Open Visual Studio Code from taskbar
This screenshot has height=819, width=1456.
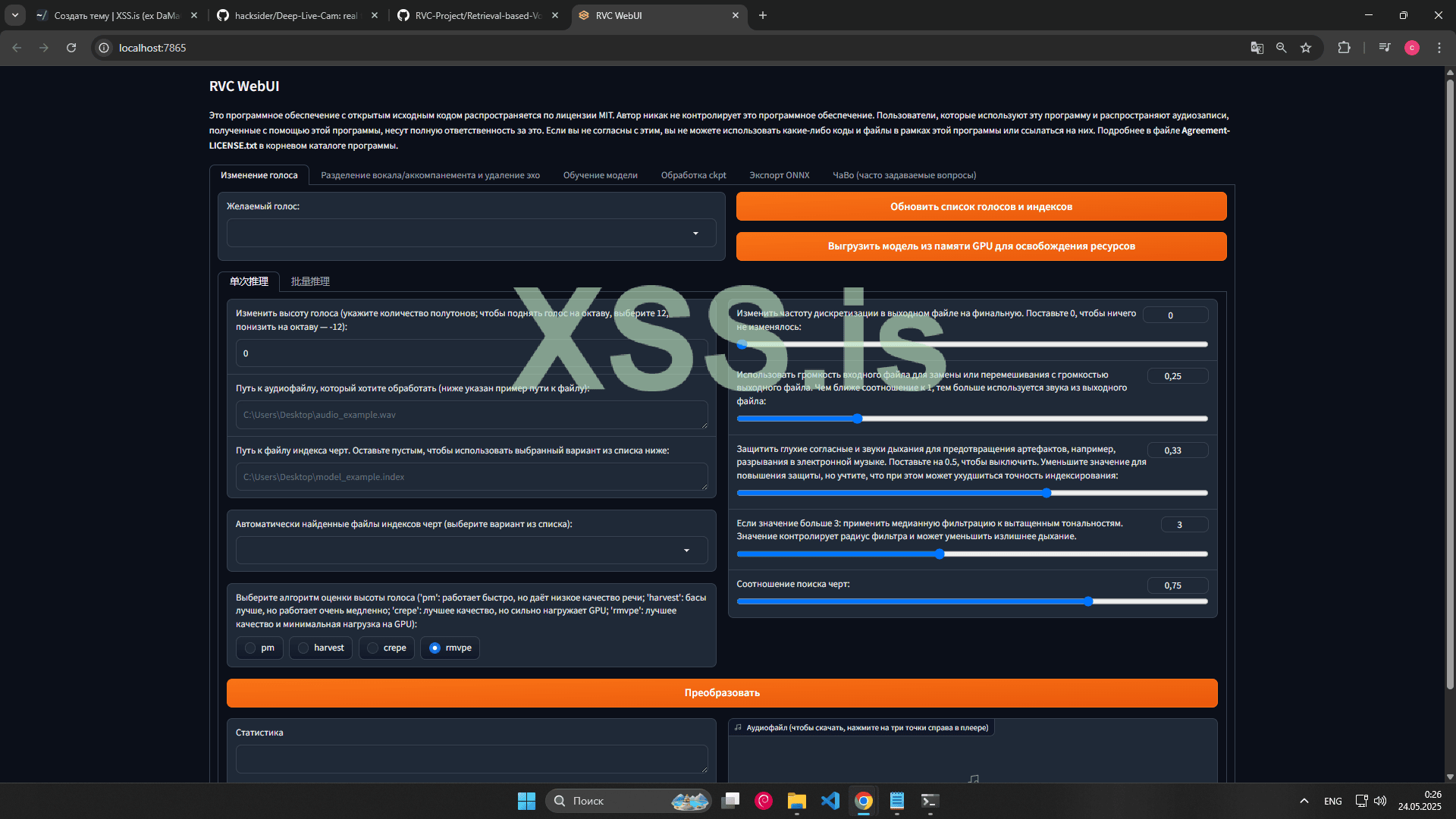(x=830, y=801)
